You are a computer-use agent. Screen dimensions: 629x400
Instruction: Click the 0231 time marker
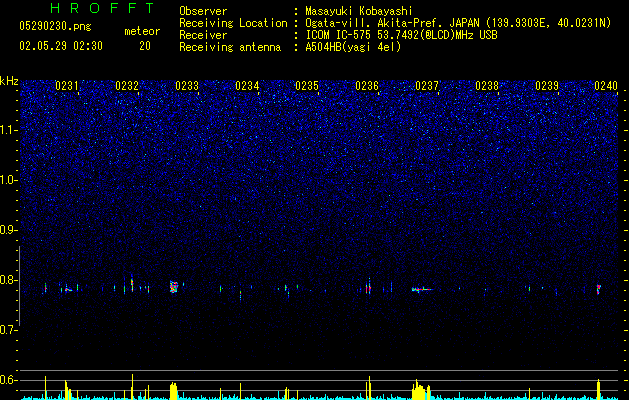coord(67,86)
